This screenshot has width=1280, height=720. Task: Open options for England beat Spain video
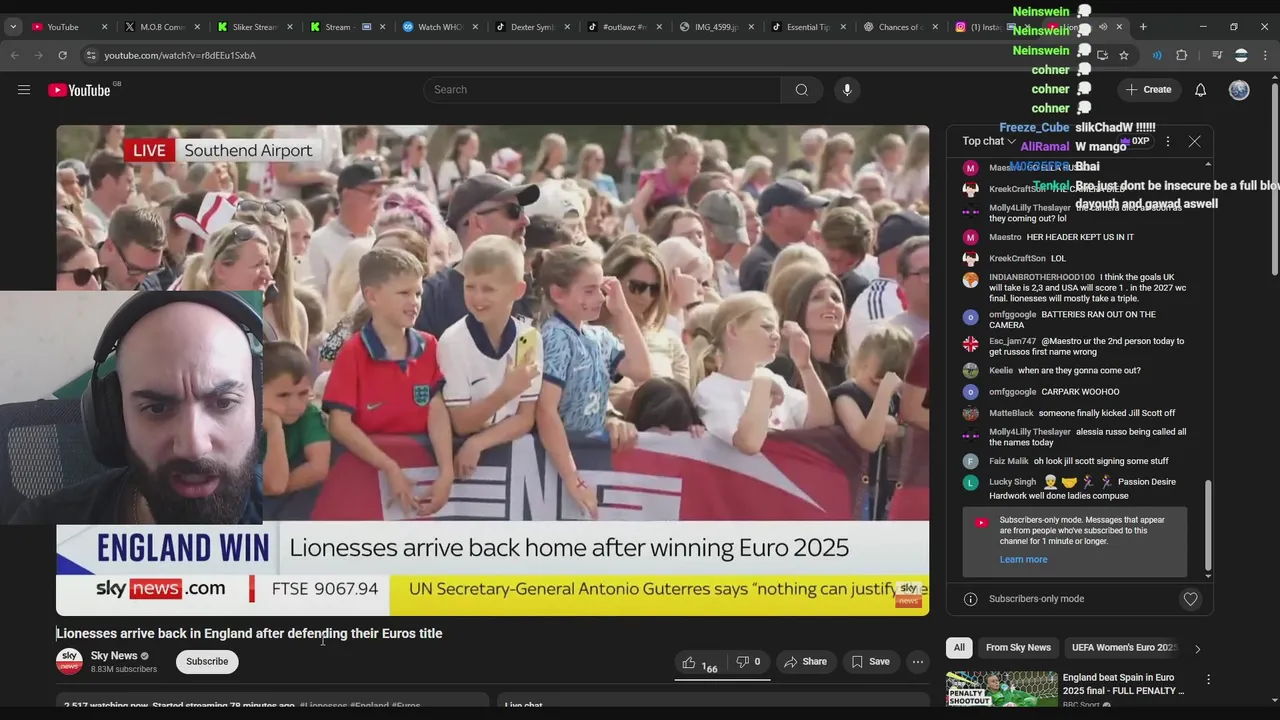(1208, 680)
